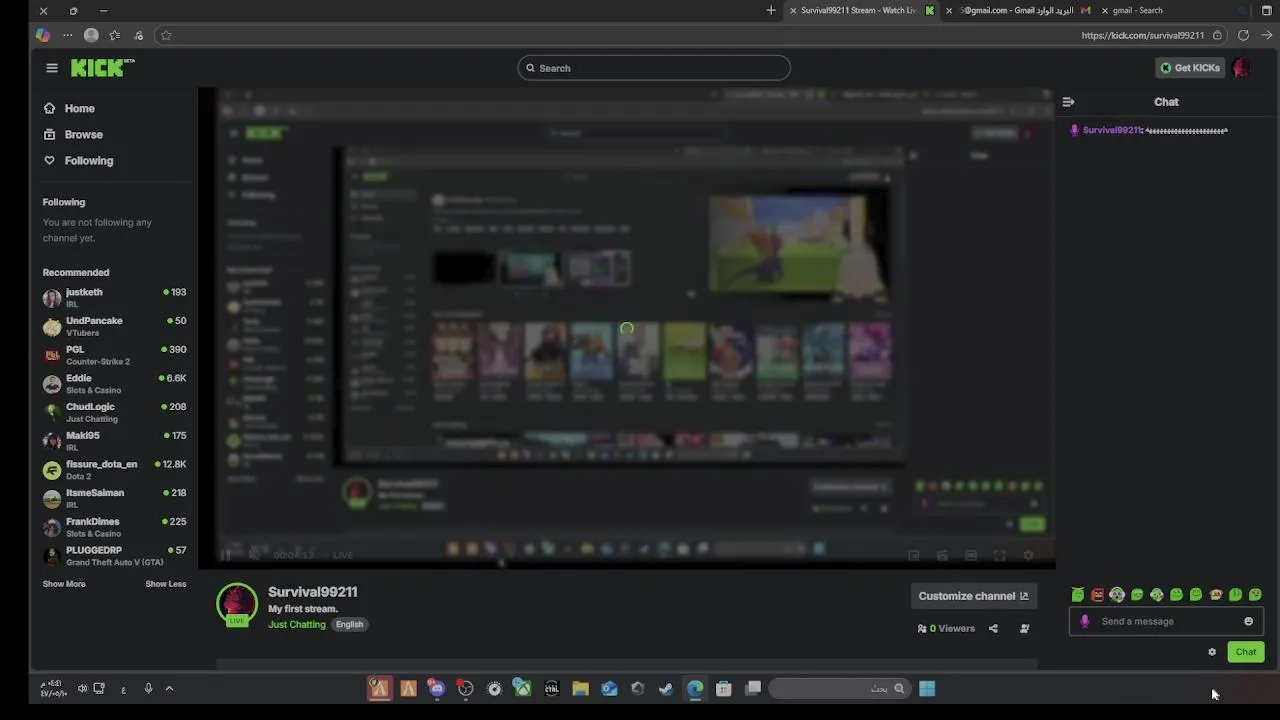Switch to Survival99211 Stream tab
1280x720 pixels.
(x=860, y=10)
